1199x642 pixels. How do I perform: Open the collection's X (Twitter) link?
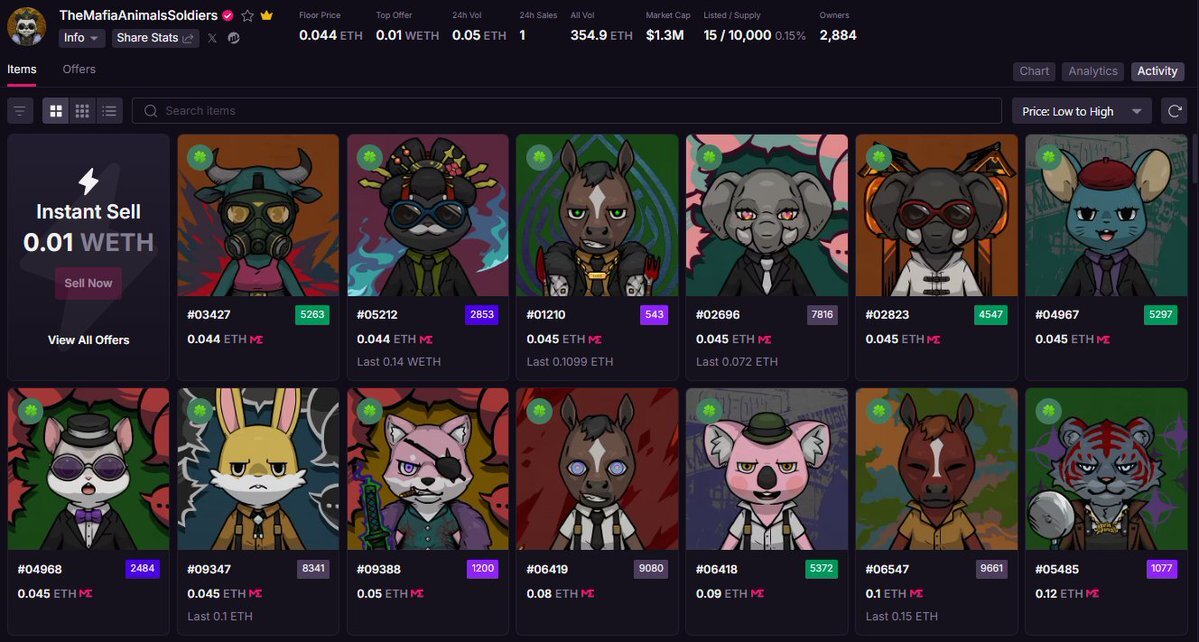point(212,38)
